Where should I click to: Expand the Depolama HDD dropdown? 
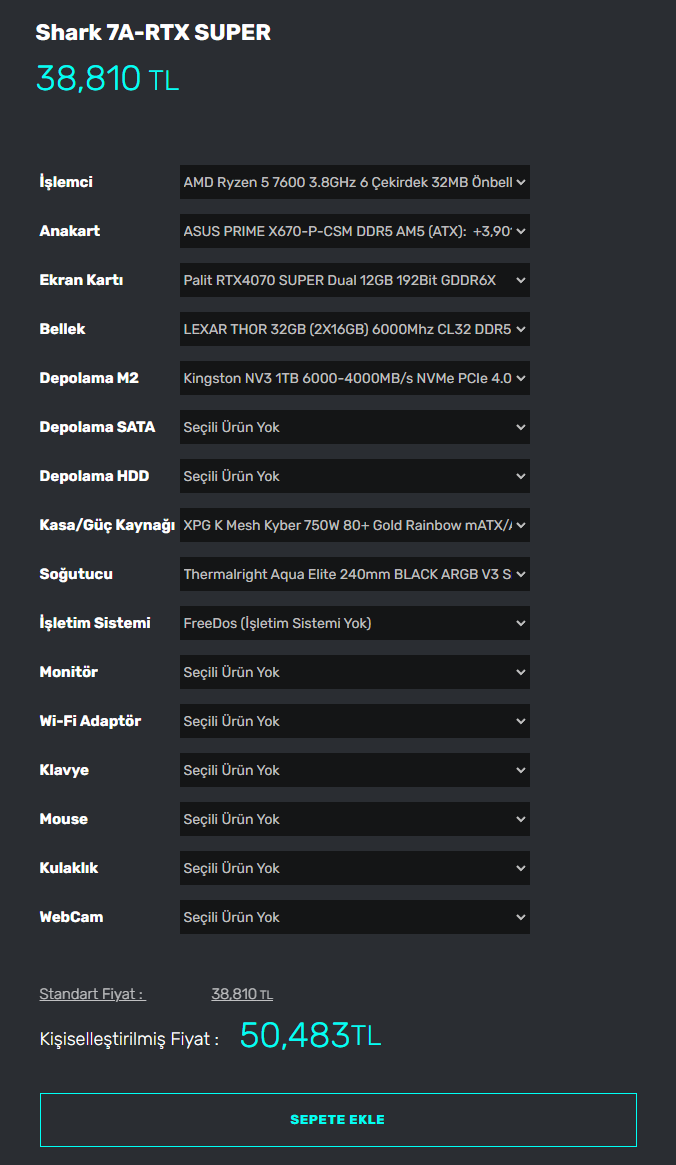[354, 476]
